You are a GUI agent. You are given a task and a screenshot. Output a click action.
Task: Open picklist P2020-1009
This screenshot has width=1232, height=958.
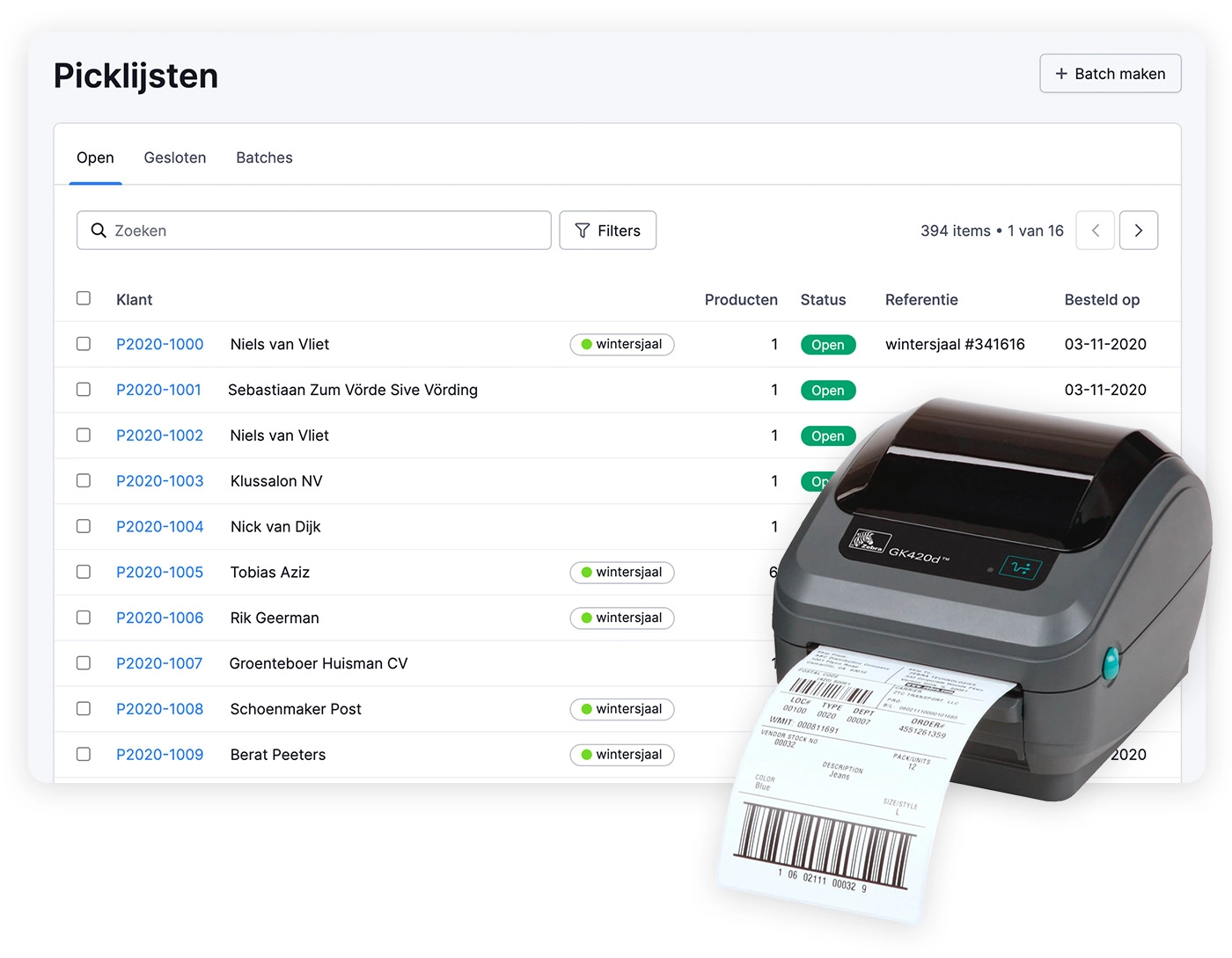tap(159, 755)
